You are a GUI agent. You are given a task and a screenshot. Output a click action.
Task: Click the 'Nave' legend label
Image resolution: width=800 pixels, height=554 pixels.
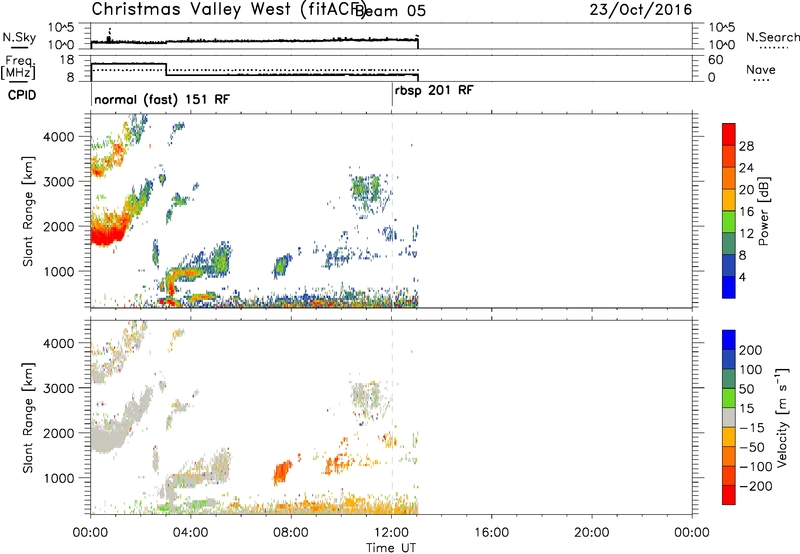pos(761,70)
